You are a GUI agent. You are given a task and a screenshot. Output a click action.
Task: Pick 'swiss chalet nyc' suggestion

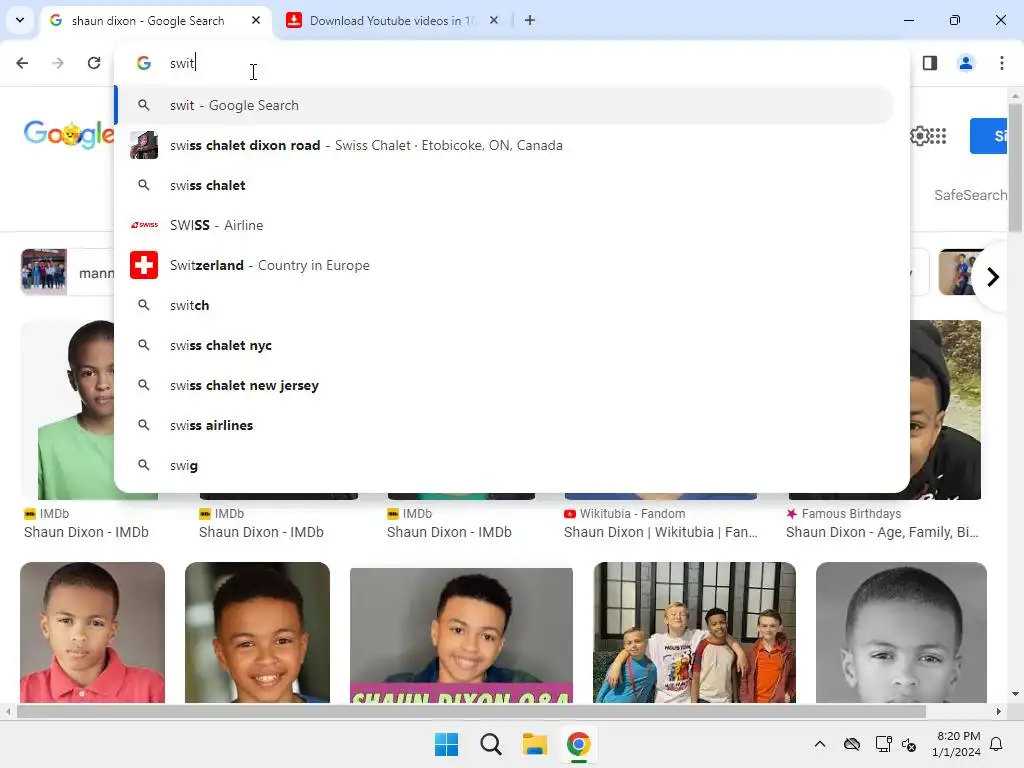tap(504, 345)
